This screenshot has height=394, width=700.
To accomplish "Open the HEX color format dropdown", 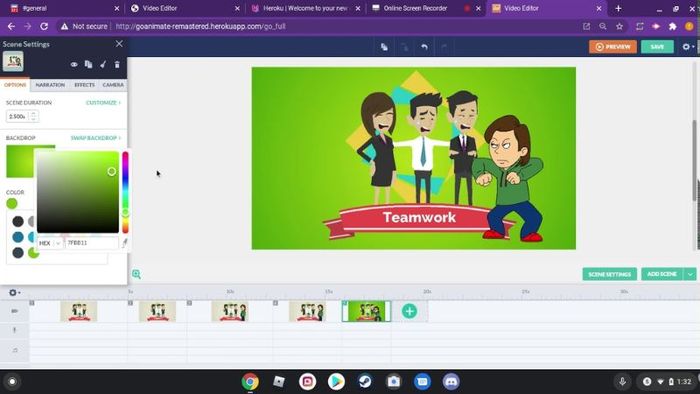I will tap(50, 243).
